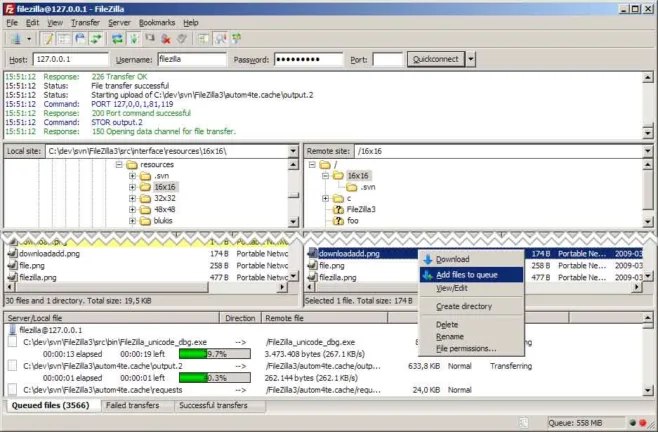Click the green activity LED in status bar
Screen dimensions: 658x432
(633, 422)
